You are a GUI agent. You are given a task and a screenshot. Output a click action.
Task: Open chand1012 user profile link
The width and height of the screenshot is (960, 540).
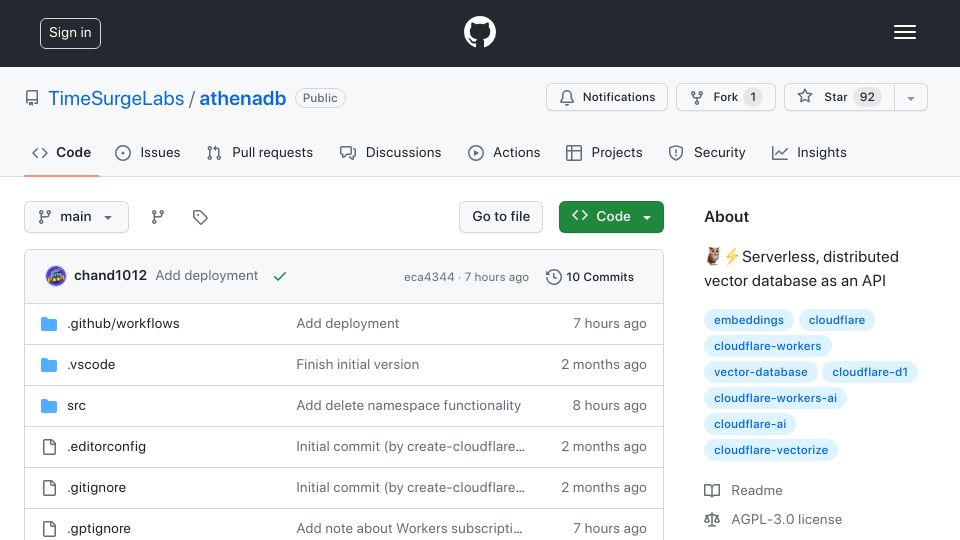(x=110, y=276)
